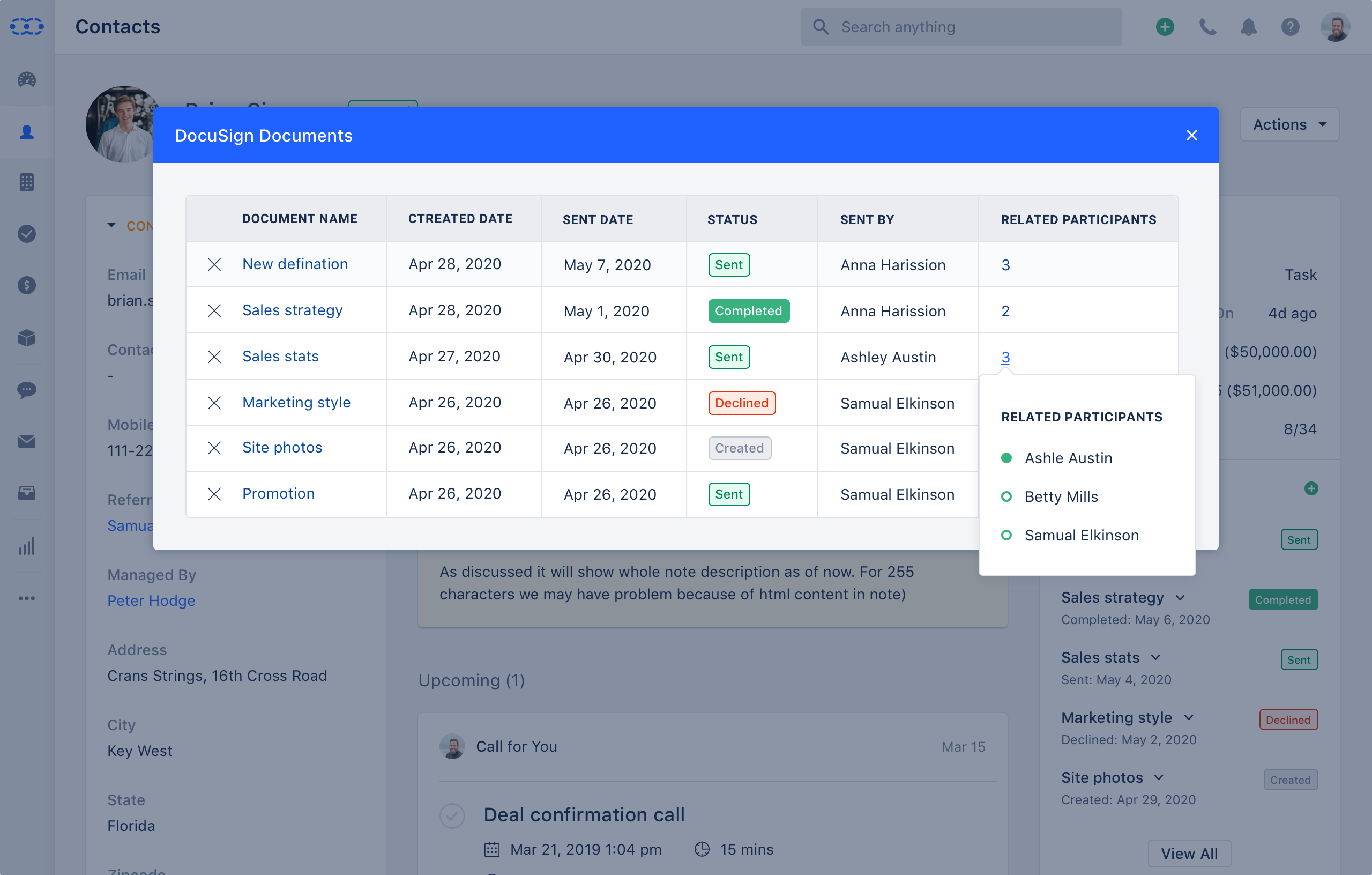Collapse the contact details section triangle
Viewport: 1372px width, 875px height.
[x=111, y=226]
